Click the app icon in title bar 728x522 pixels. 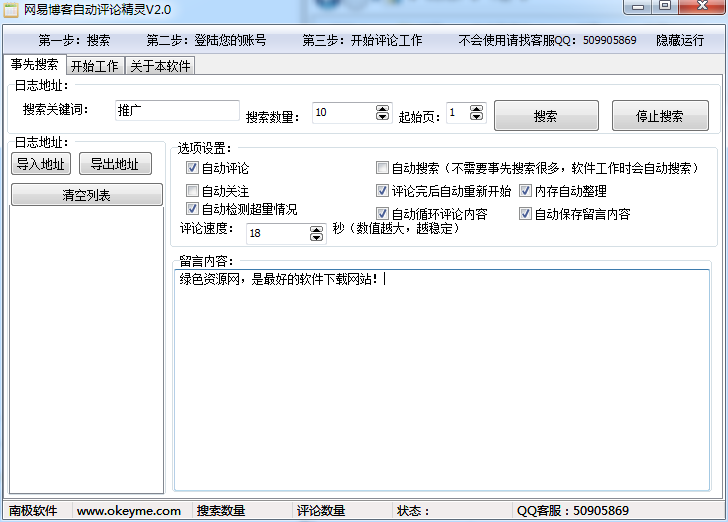[x=11, y=10]
